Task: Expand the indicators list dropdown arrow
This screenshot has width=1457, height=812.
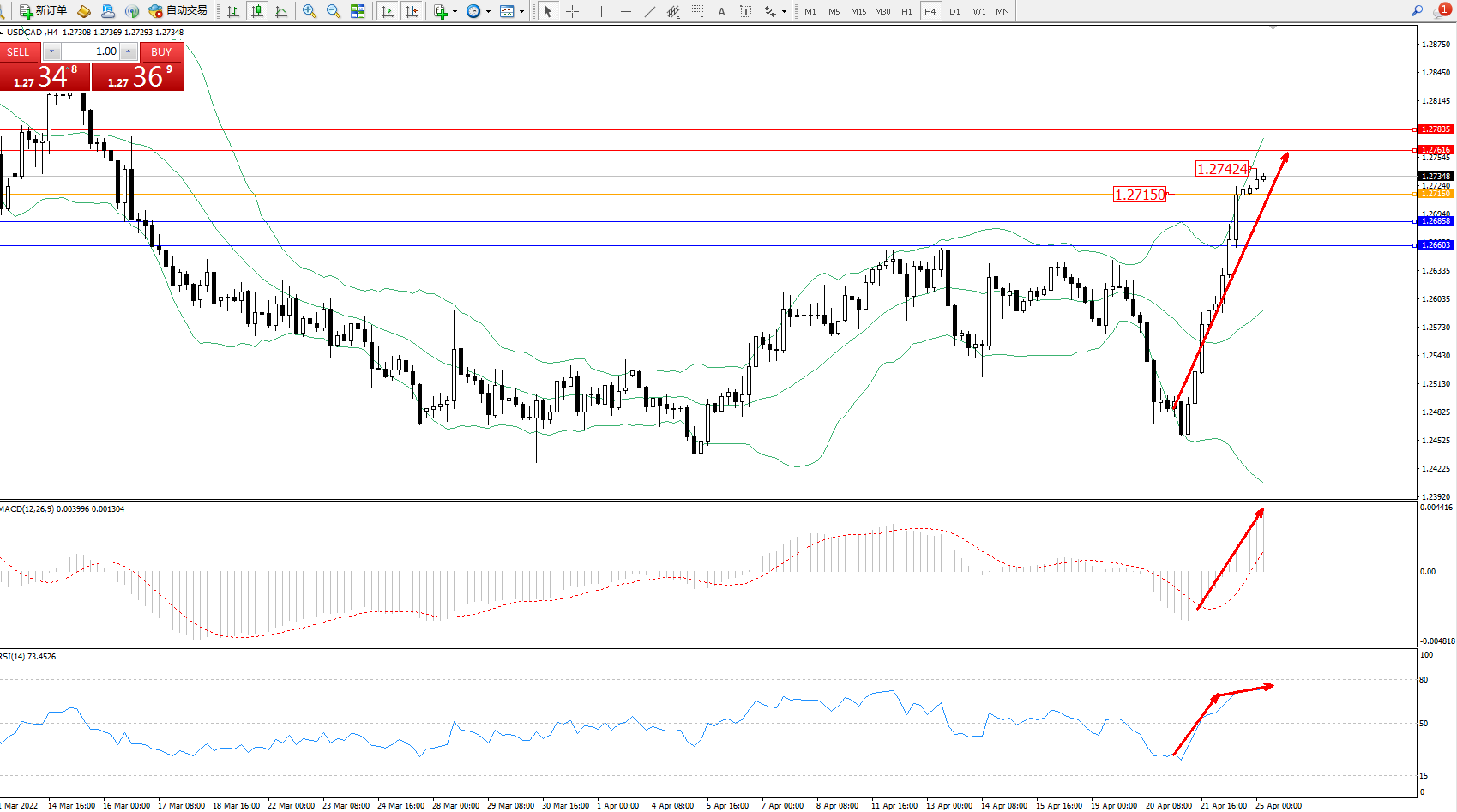Action: click(455, 12)
